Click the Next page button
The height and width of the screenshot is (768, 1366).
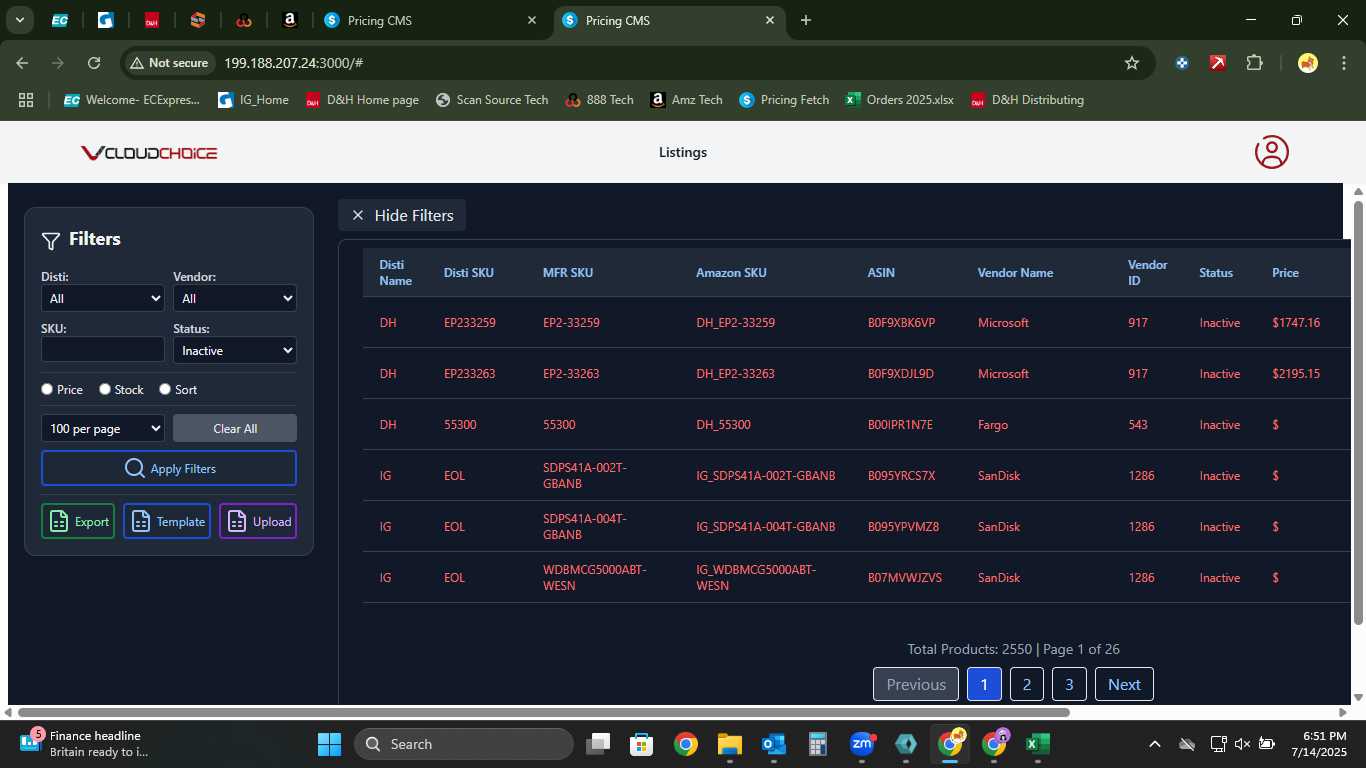[1124, 684]
